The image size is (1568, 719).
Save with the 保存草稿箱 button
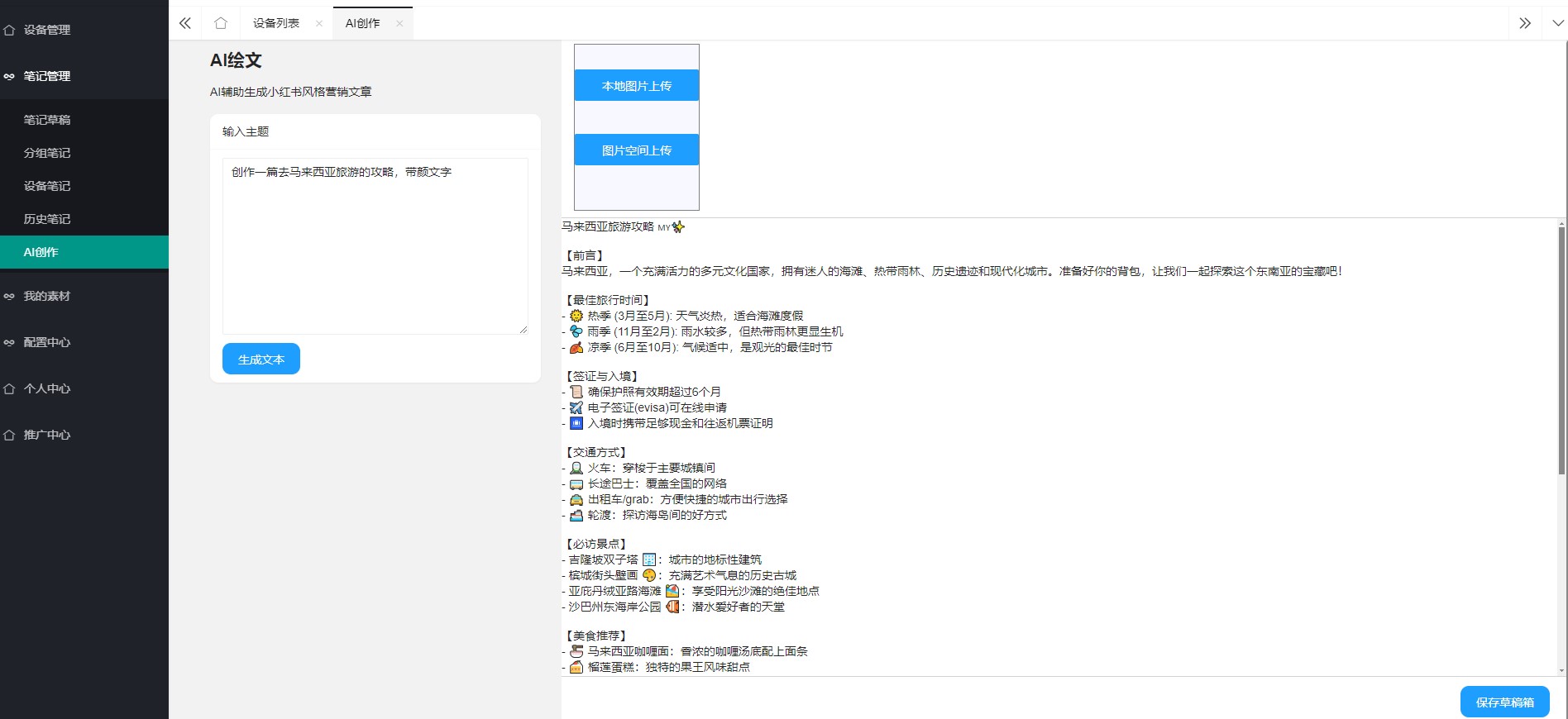1504,702
